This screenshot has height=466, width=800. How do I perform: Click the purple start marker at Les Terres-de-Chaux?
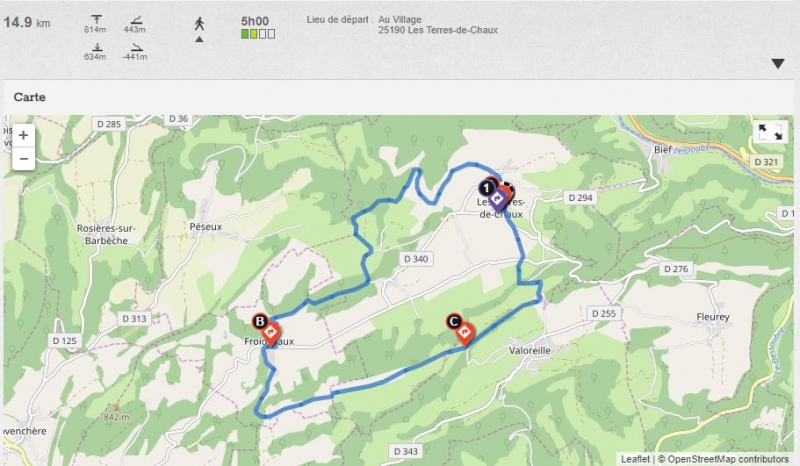tap(497, 200)
